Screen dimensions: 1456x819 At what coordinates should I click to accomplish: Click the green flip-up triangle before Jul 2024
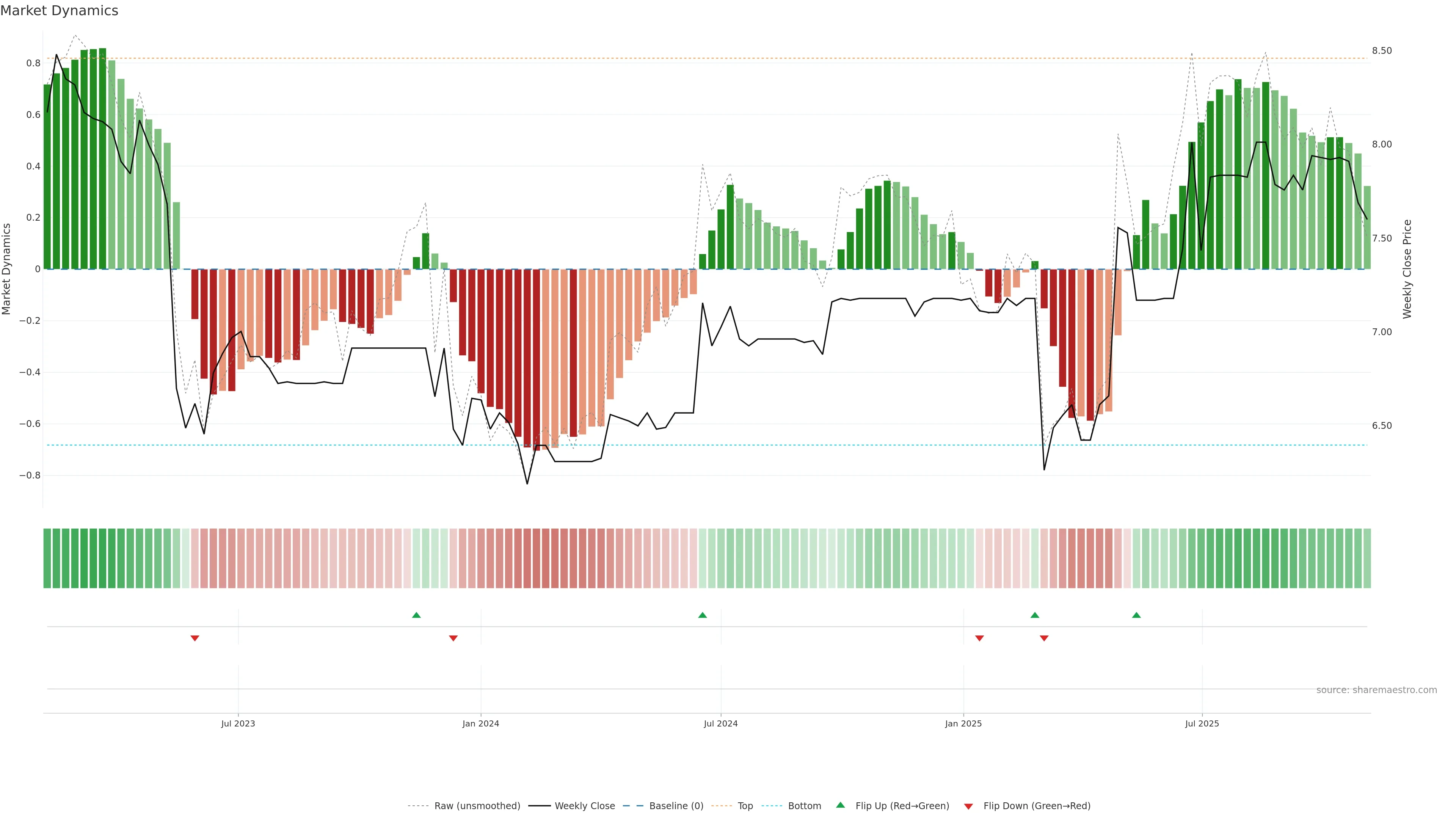pos(703,615)
